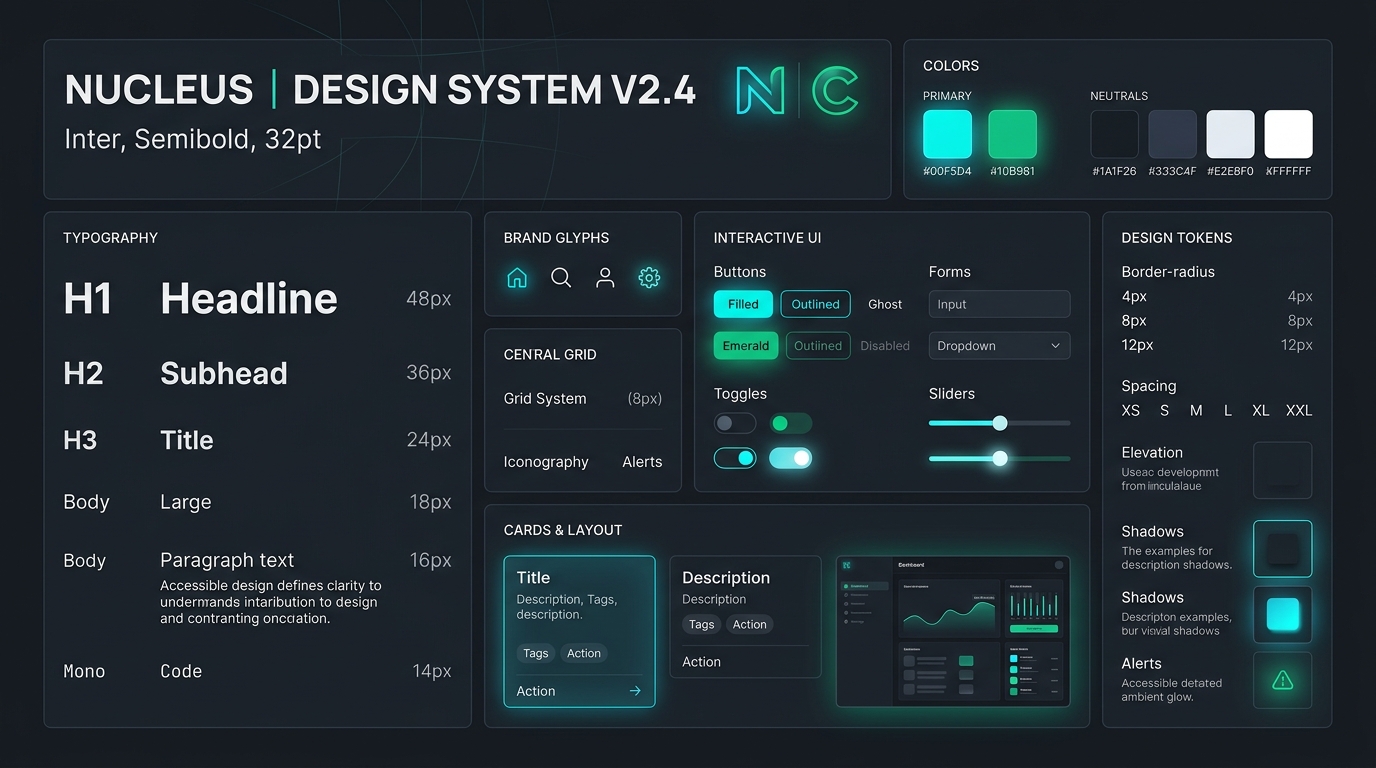Image resolution: width=1376 pixels, height=768 pixels.
Task: Open the settings gear glyph
Action: coord(649,278)
